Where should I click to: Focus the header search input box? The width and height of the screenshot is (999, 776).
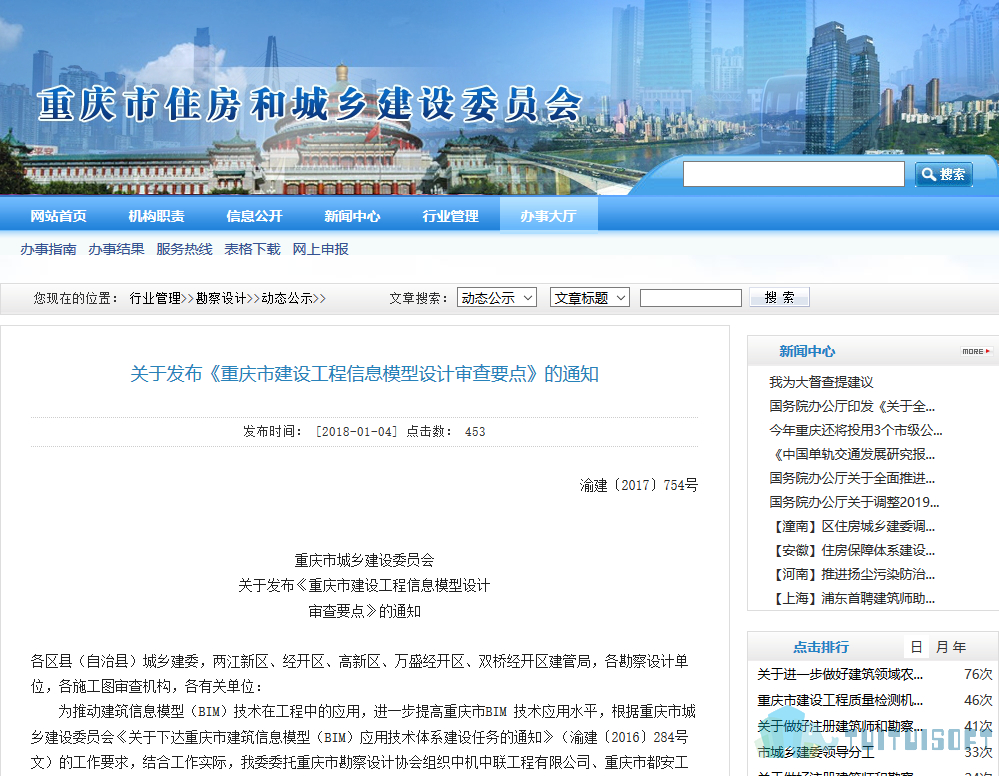(x=793, y=174)
